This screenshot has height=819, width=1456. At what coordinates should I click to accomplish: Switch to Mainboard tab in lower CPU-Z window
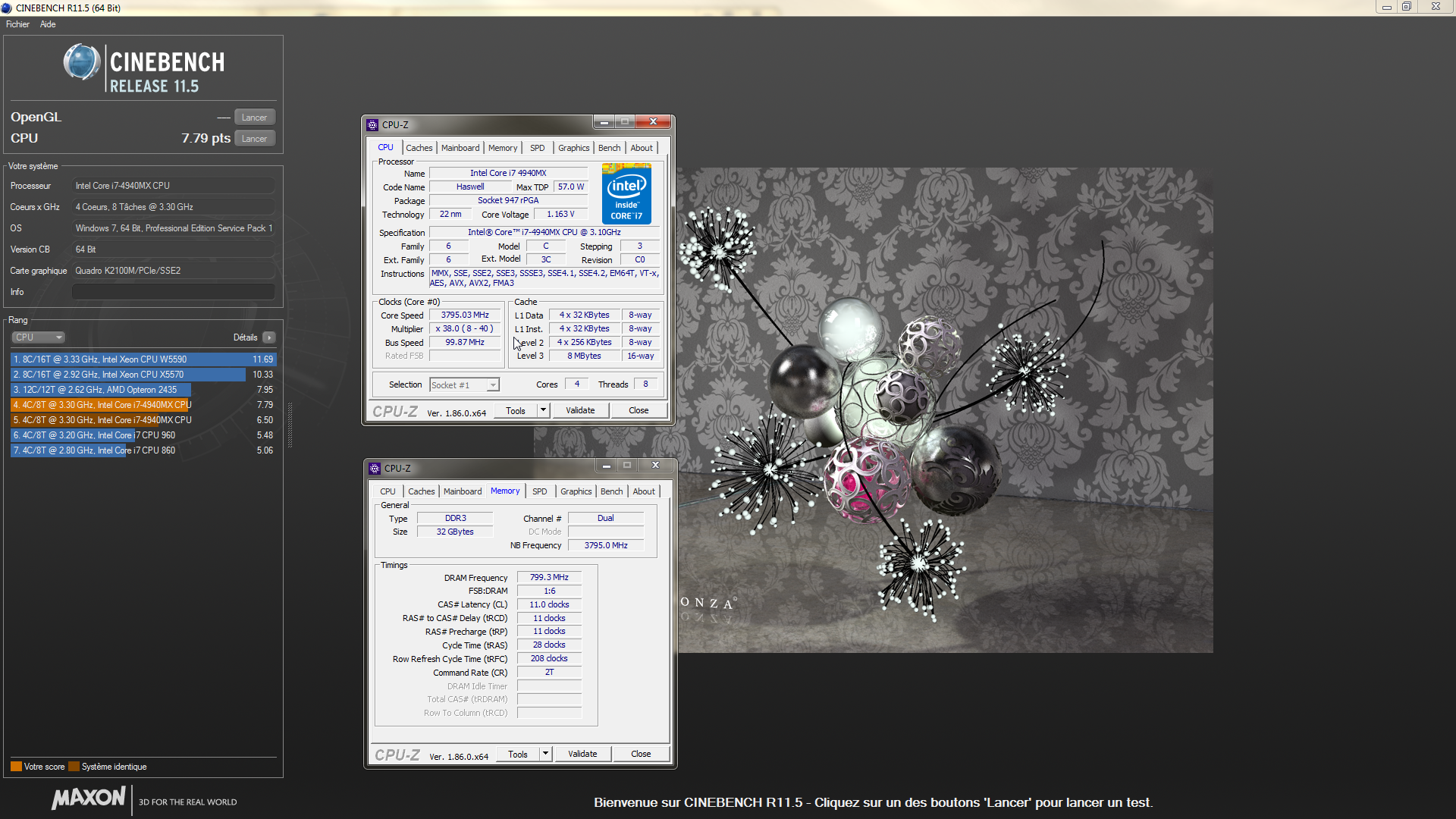463,491
